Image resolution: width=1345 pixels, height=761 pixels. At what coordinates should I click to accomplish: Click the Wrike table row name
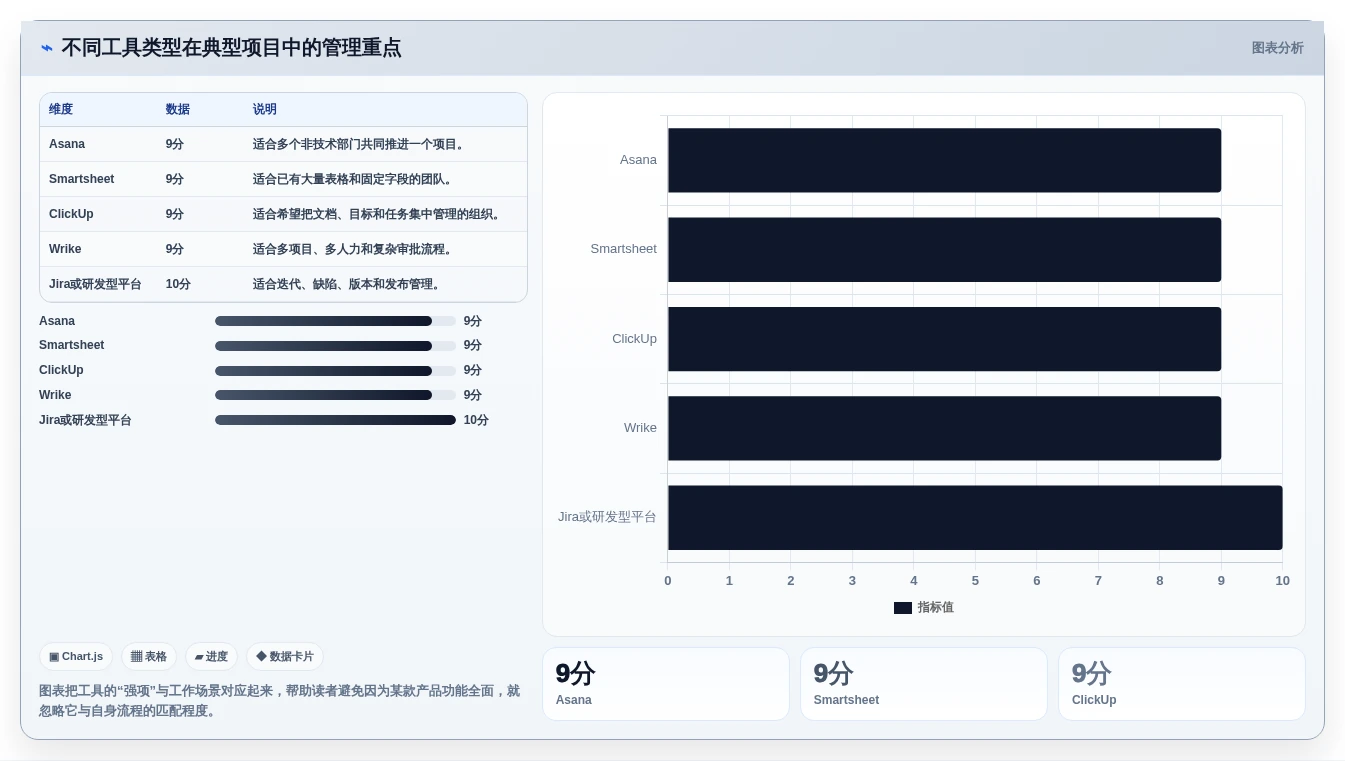coord(65,249)
